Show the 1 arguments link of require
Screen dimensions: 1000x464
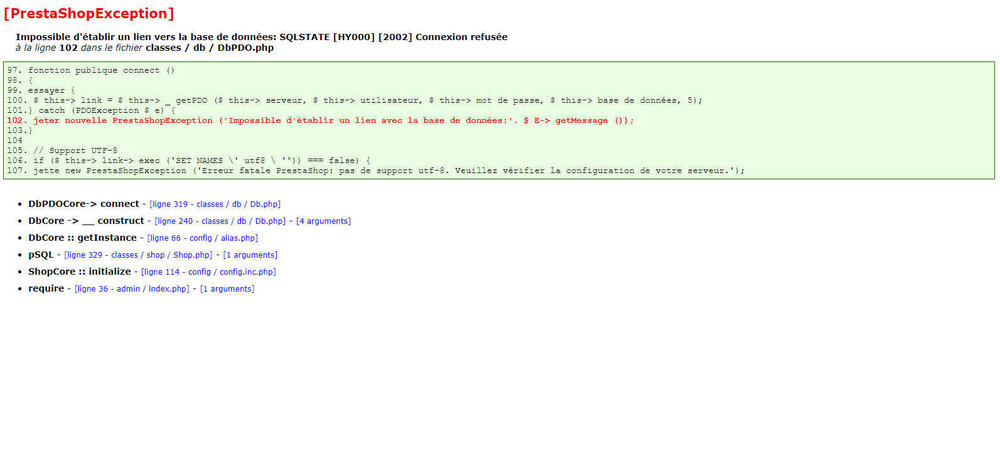pos(227,289)
